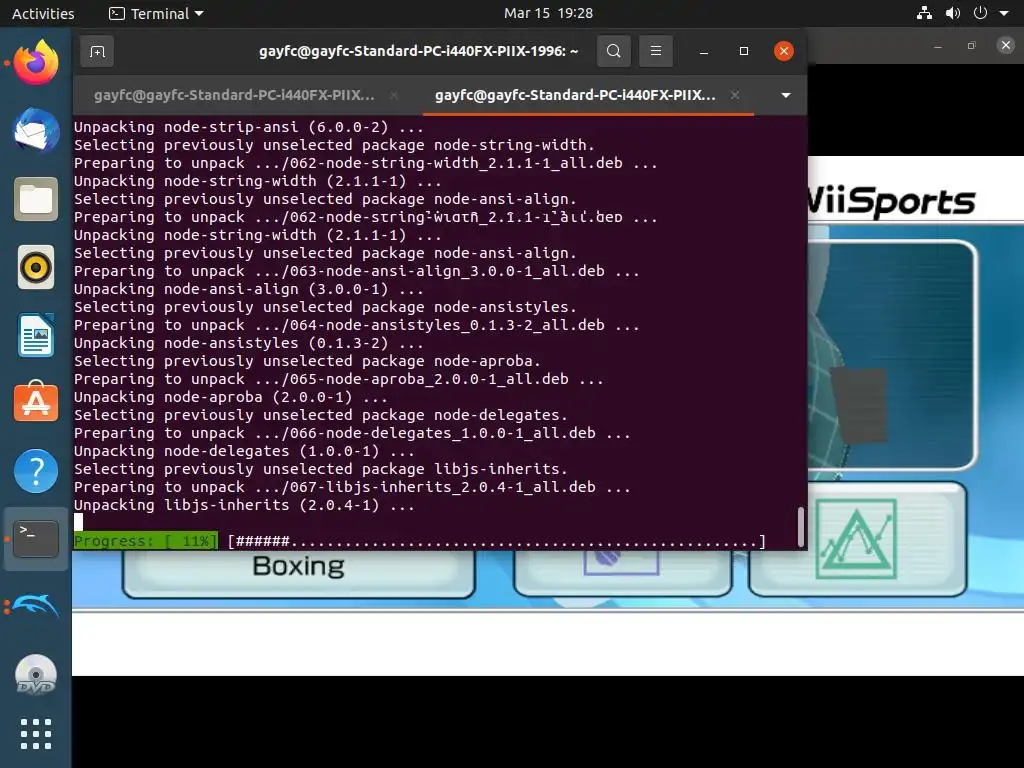Close the terminal window with red button

click(783, 51)
